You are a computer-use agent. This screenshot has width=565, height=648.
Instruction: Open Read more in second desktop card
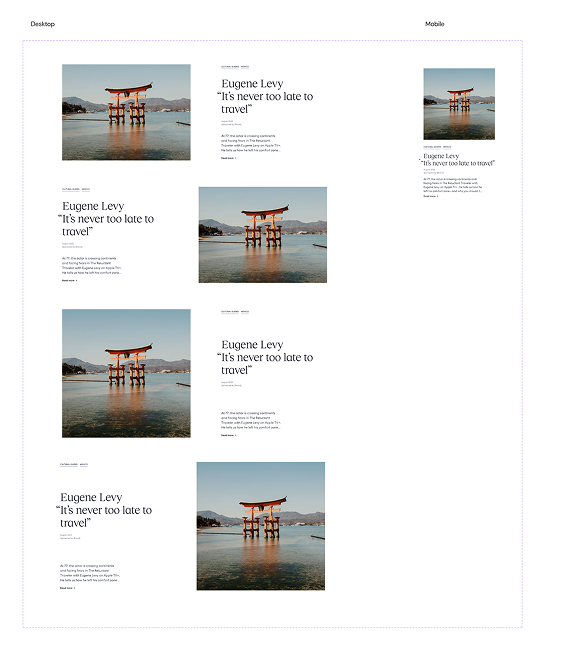(69, 281)
